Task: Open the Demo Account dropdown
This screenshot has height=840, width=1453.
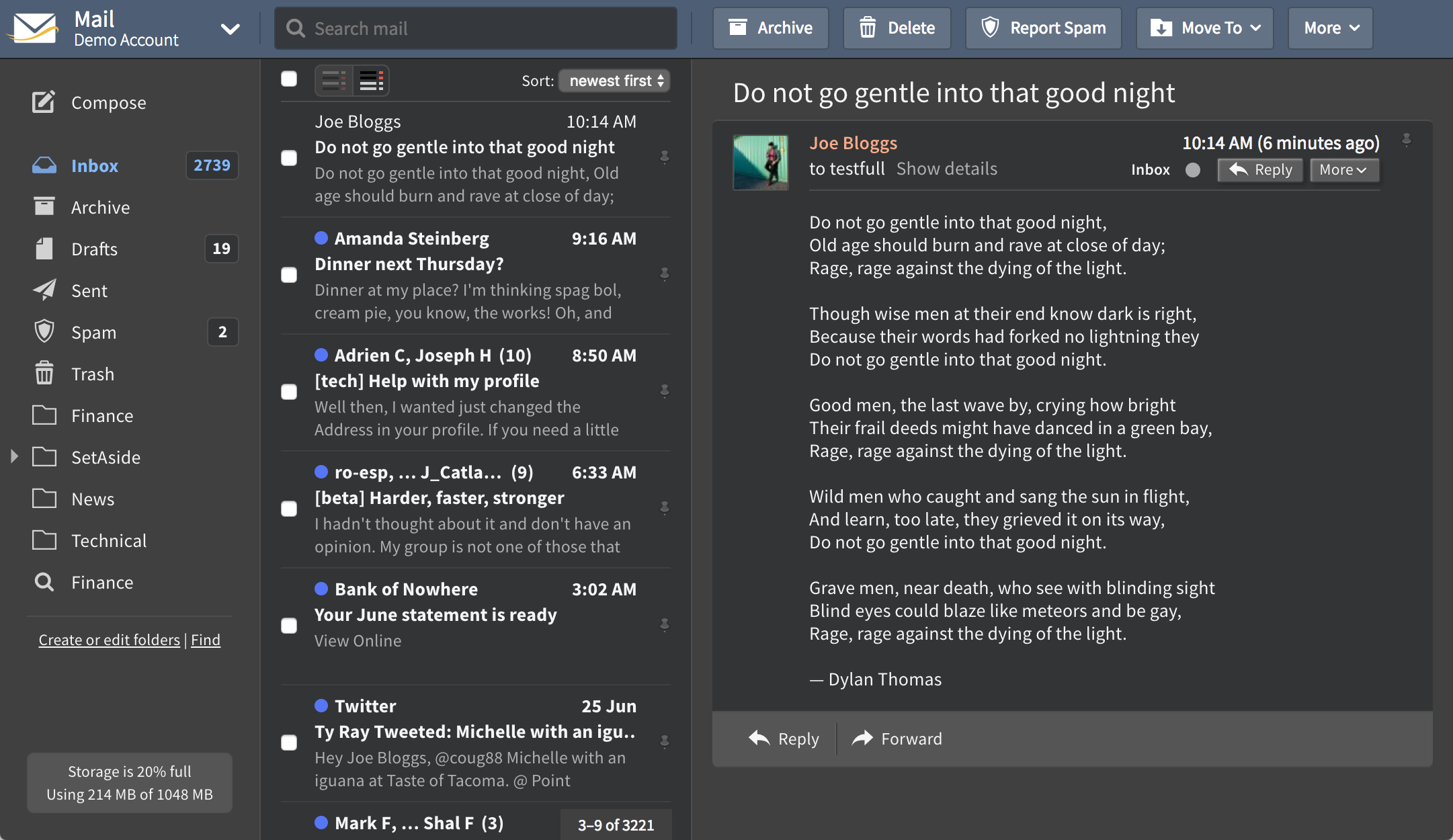Action: [230, 29]
